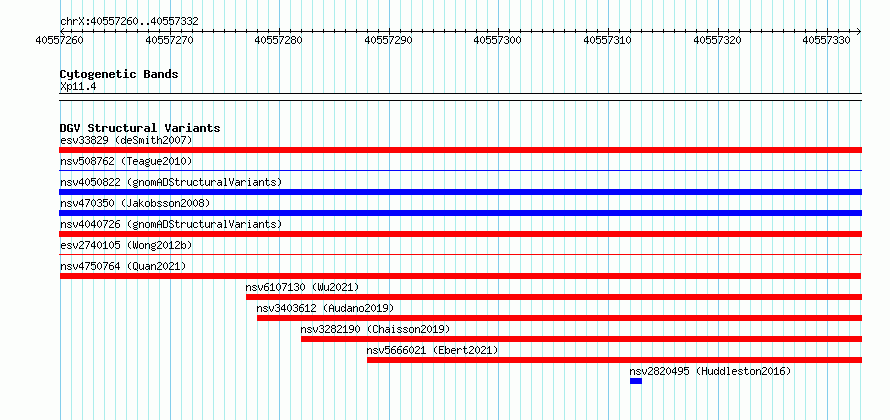Image resolution: width=890 pixels, height=420 pixels.
Task: Click the Cytogenetic Bands track title
Action: pos(119,74)
